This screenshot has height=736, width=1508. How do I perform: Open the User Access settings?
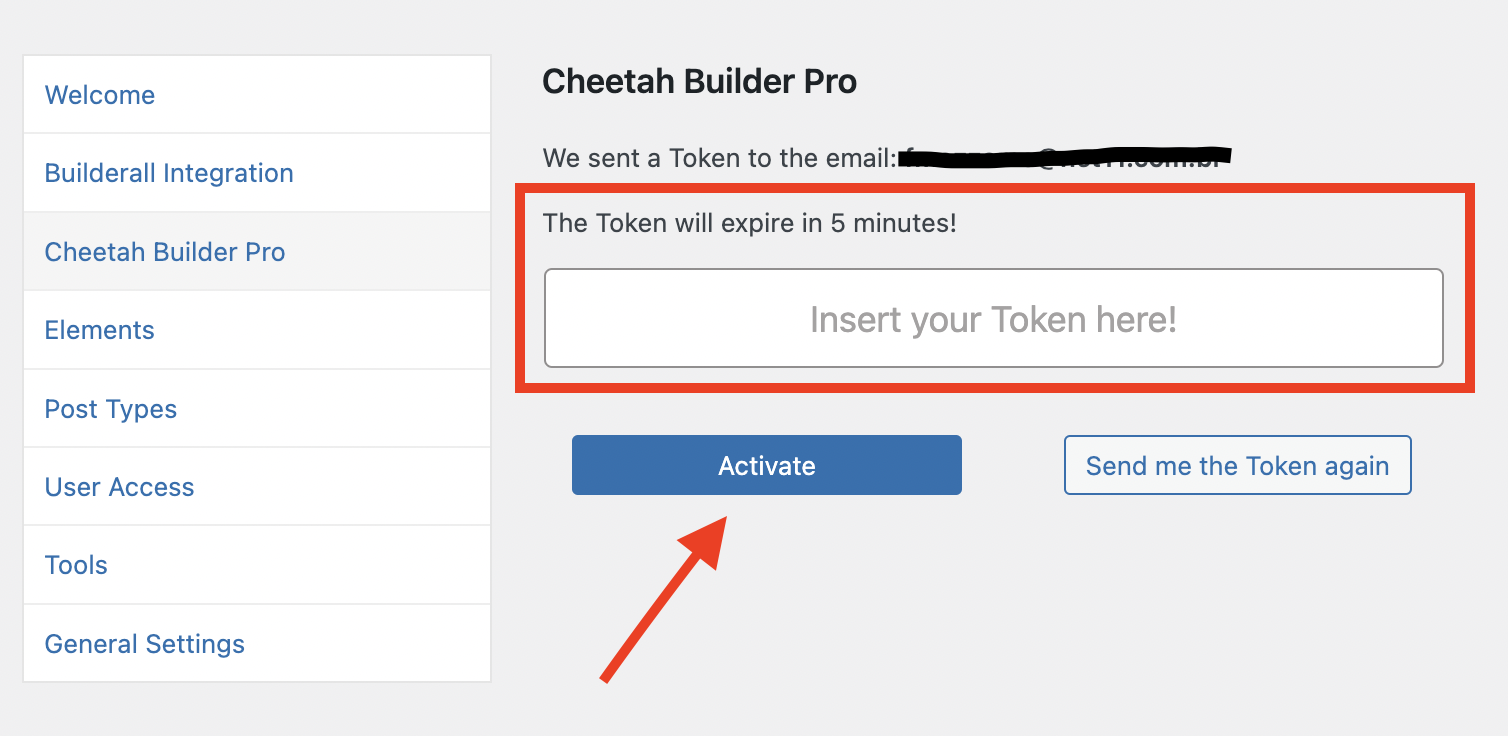tap(118, 486)
